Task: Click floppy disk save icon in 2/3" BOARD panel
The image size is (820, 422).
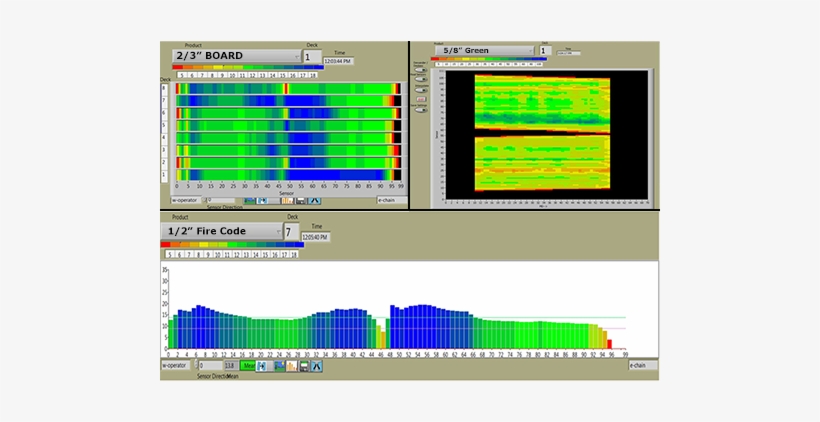Action: pyautogui.click(x=301, y=200)
